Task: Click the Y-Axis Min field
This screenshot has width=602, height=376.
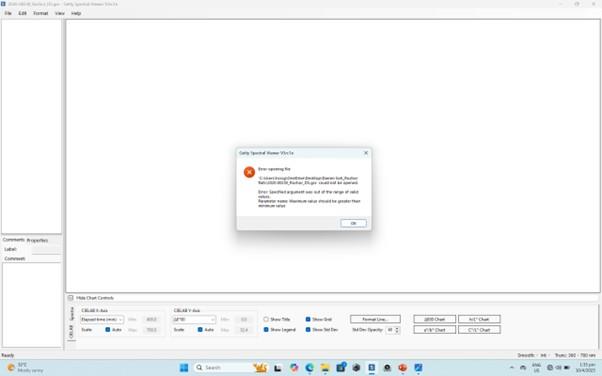Action: click(243, 319)
